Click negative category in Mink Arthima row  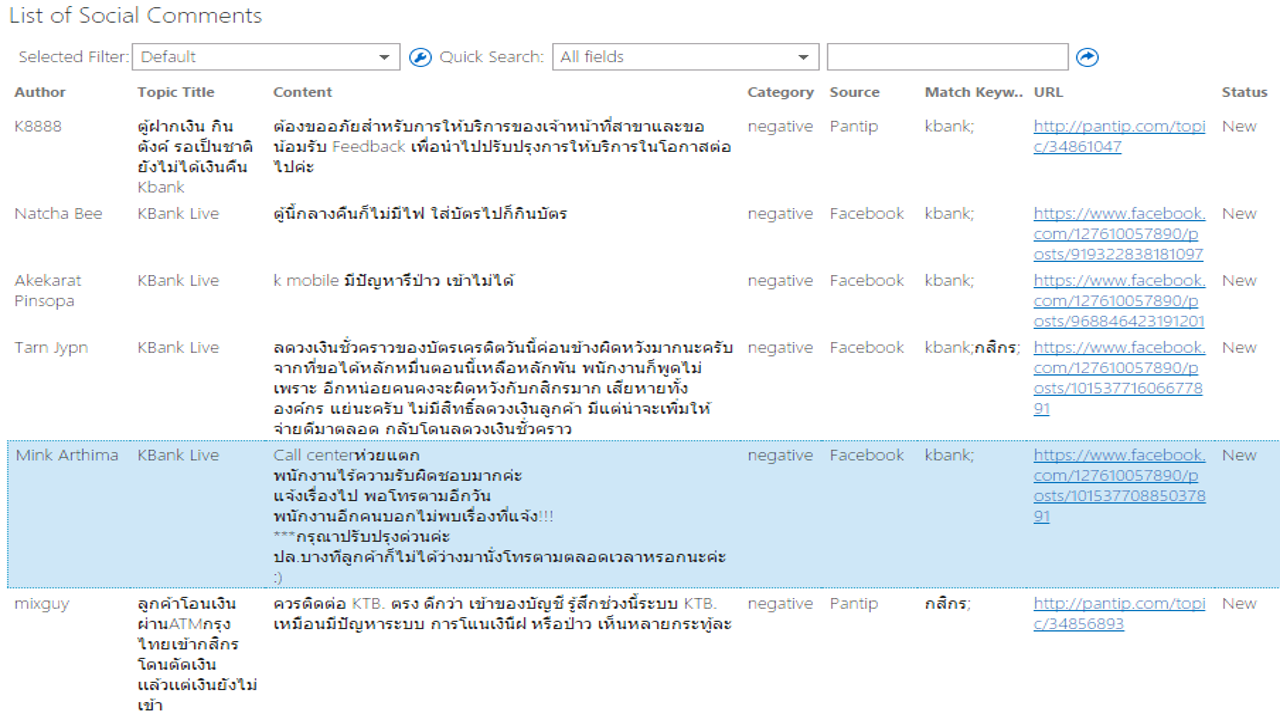click(780, 455)
